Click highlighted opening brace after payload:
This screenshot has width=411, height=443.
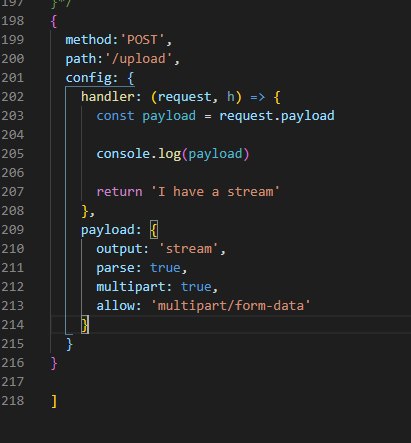pyautogui.click(x=154, y=230)
